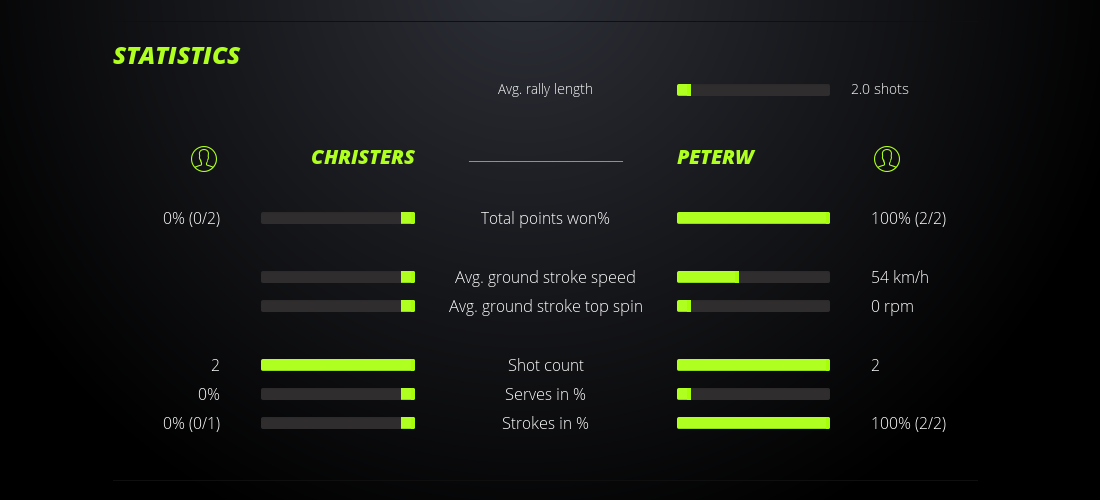
Task: Click the STATISTICS heading
Action: (177, 56)
